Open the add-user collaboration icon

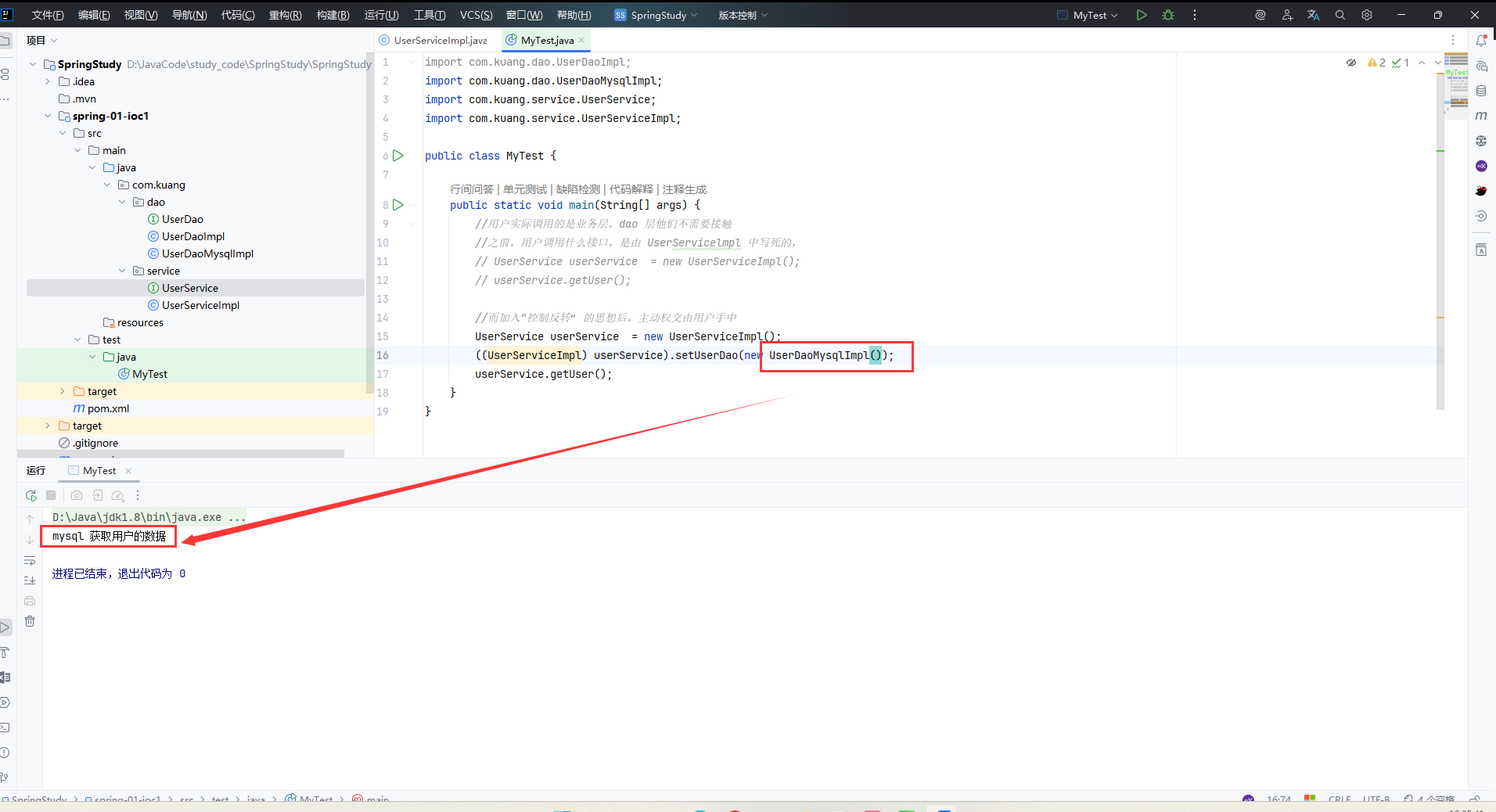coord(1287,15)
